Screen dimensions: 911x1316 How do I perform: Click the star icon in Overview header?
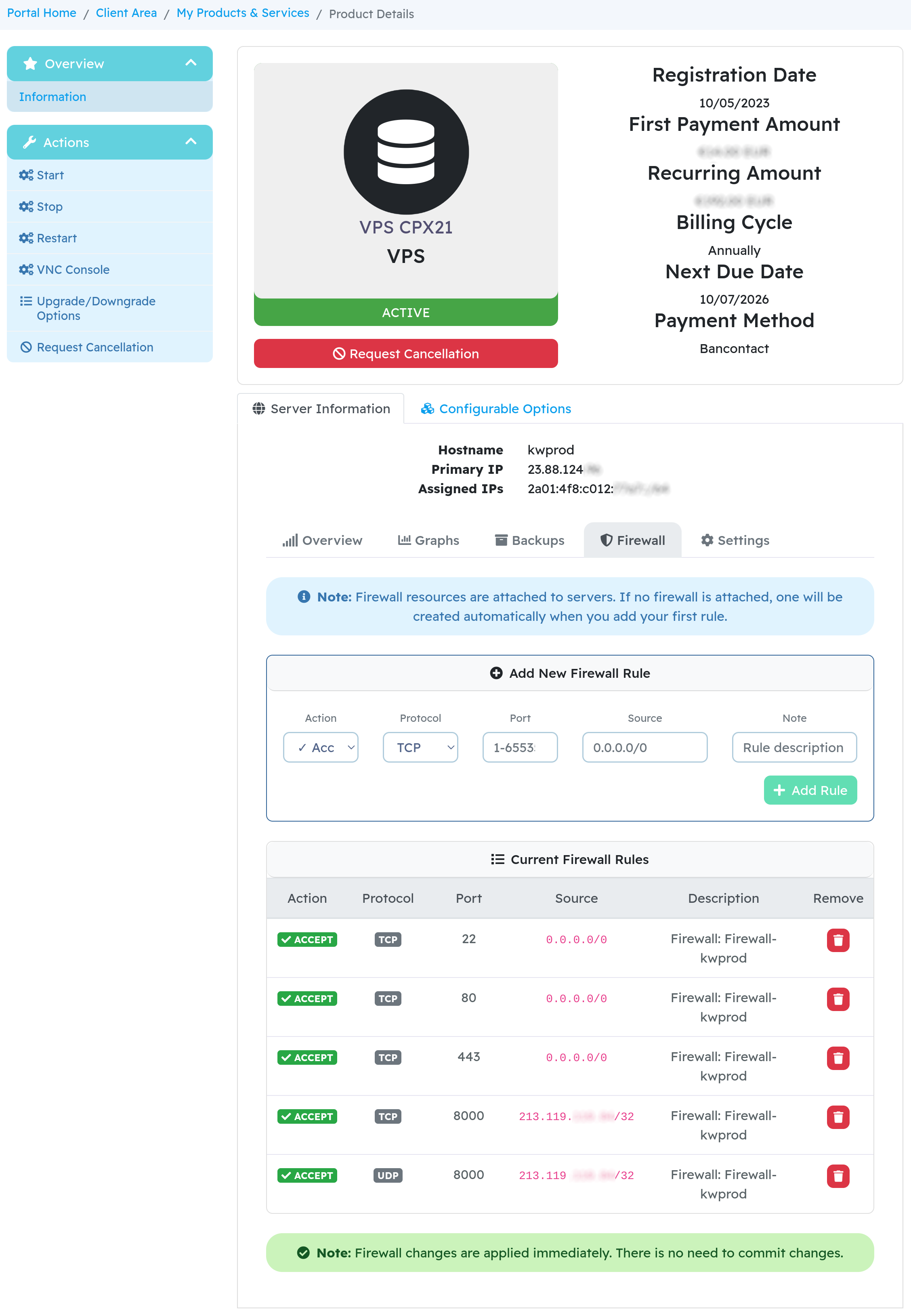(x=30, y=63)
